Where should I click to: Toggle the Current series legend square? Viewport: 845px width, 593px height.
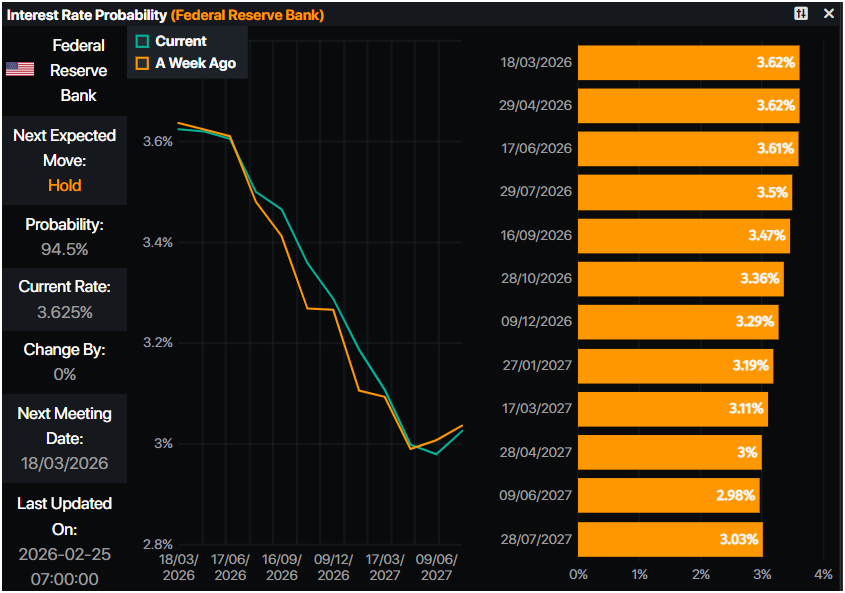coord(142,42)
